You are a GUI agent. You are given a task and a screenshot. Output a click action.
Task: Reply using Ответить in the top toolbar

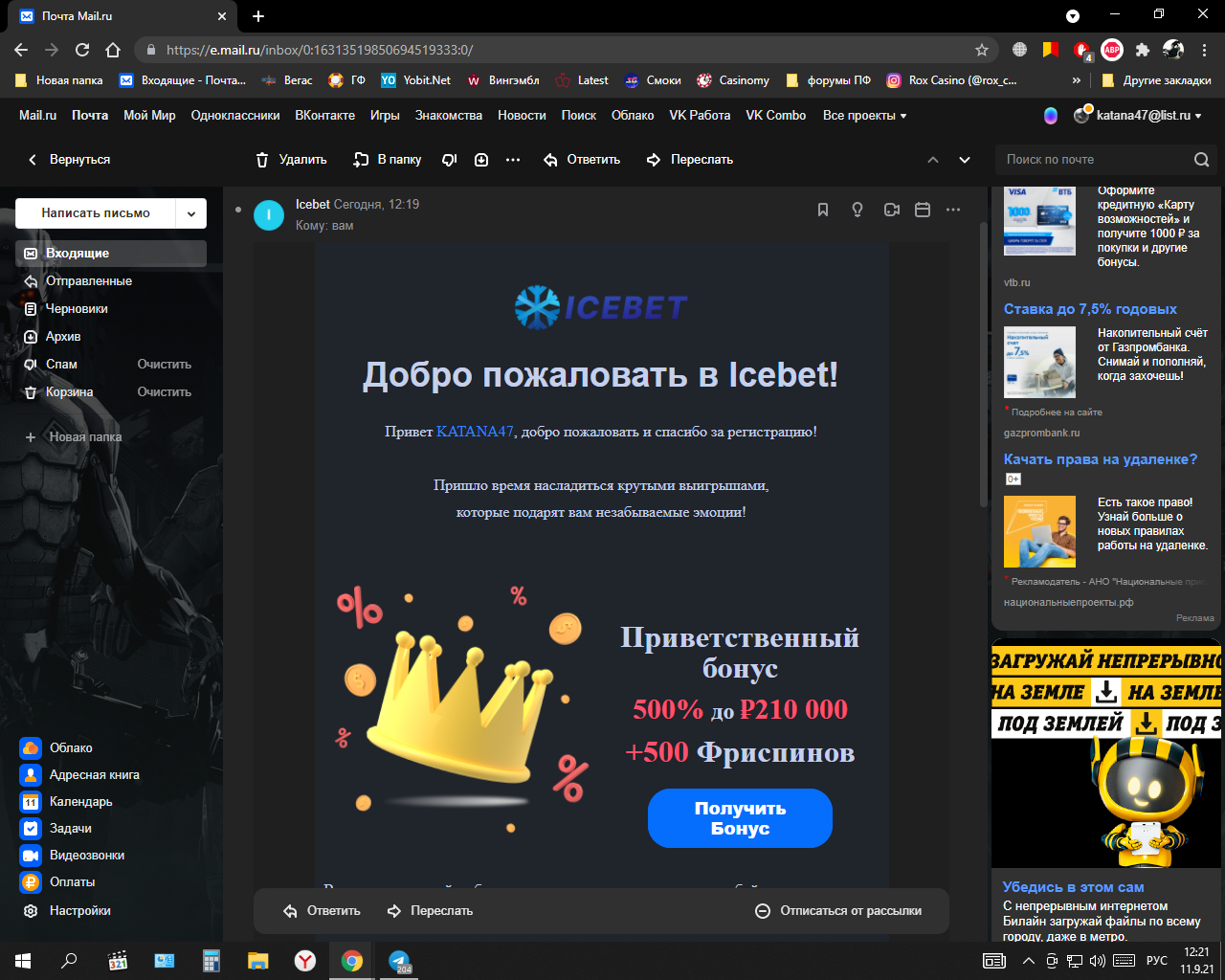click(x=582, y=160)
